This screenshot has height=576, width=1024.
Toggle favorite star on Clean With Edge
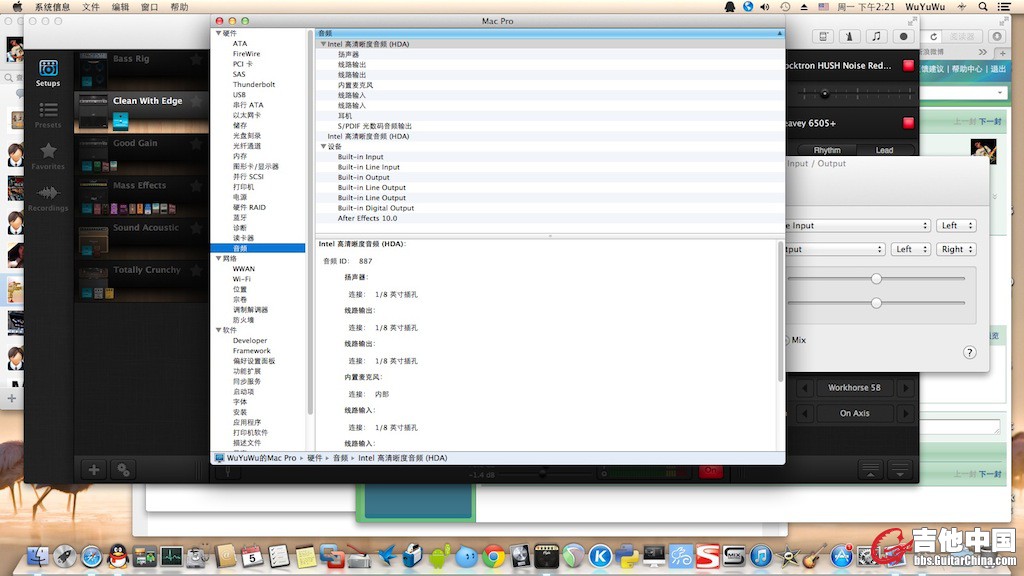coord(195,101)
